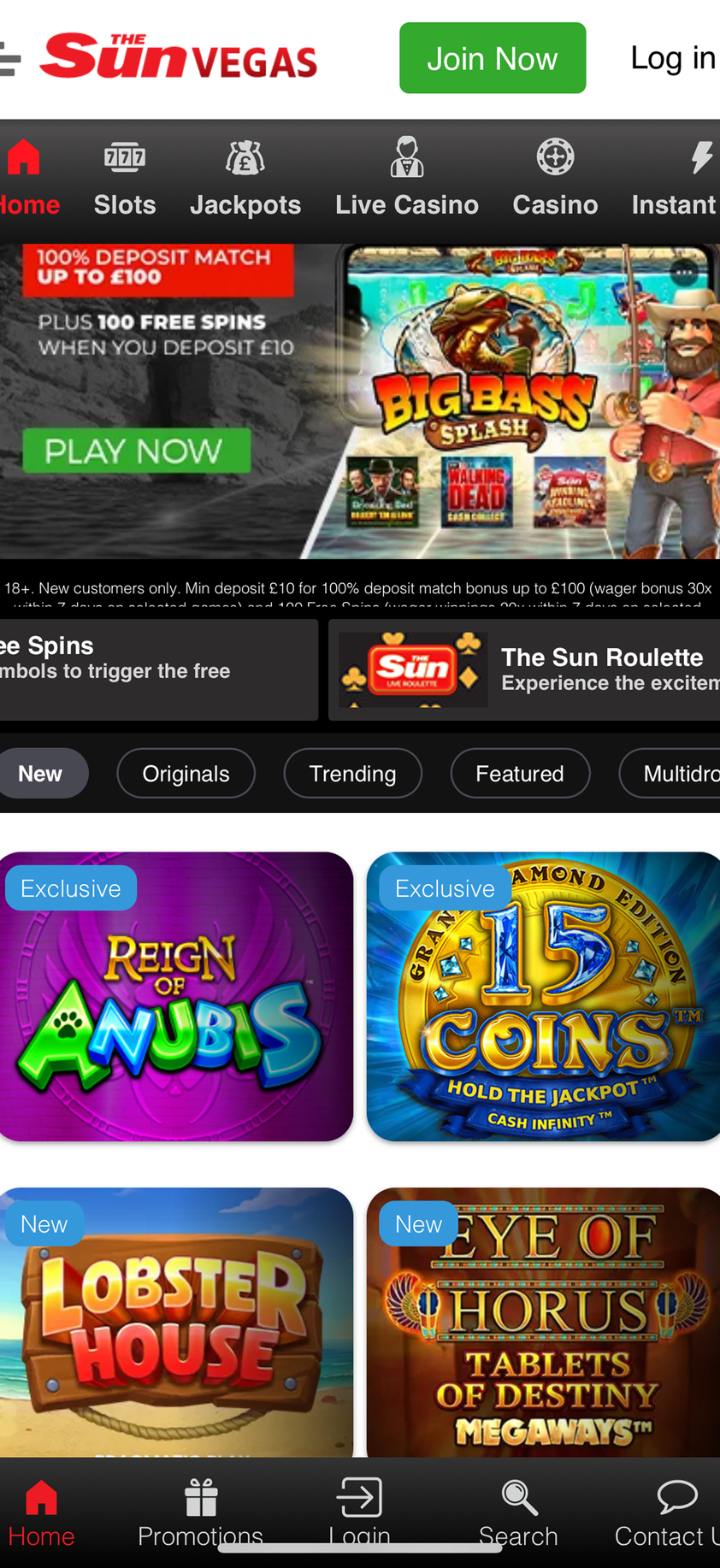Open the Casino chip icon
The width and height of the screenshot is (720, 1568).
[x=555, y=157]
